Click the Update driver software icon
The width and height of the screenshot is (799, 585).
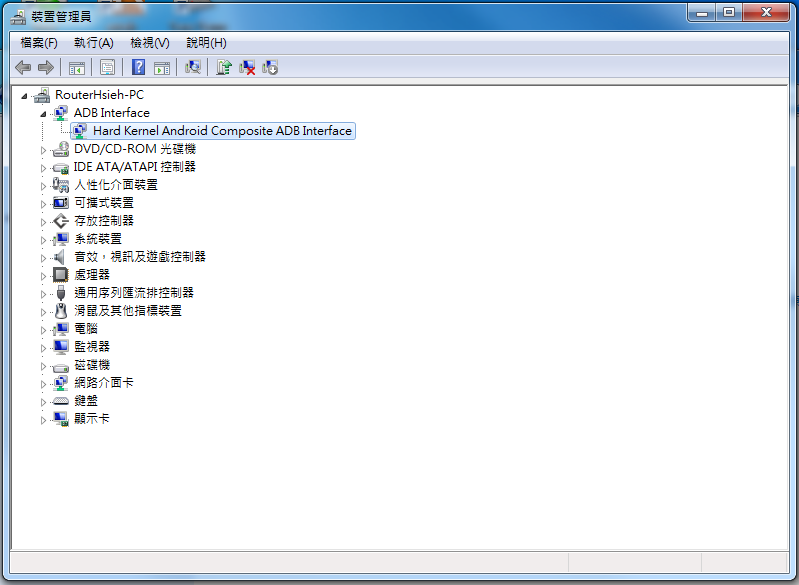tap(224, 67)
